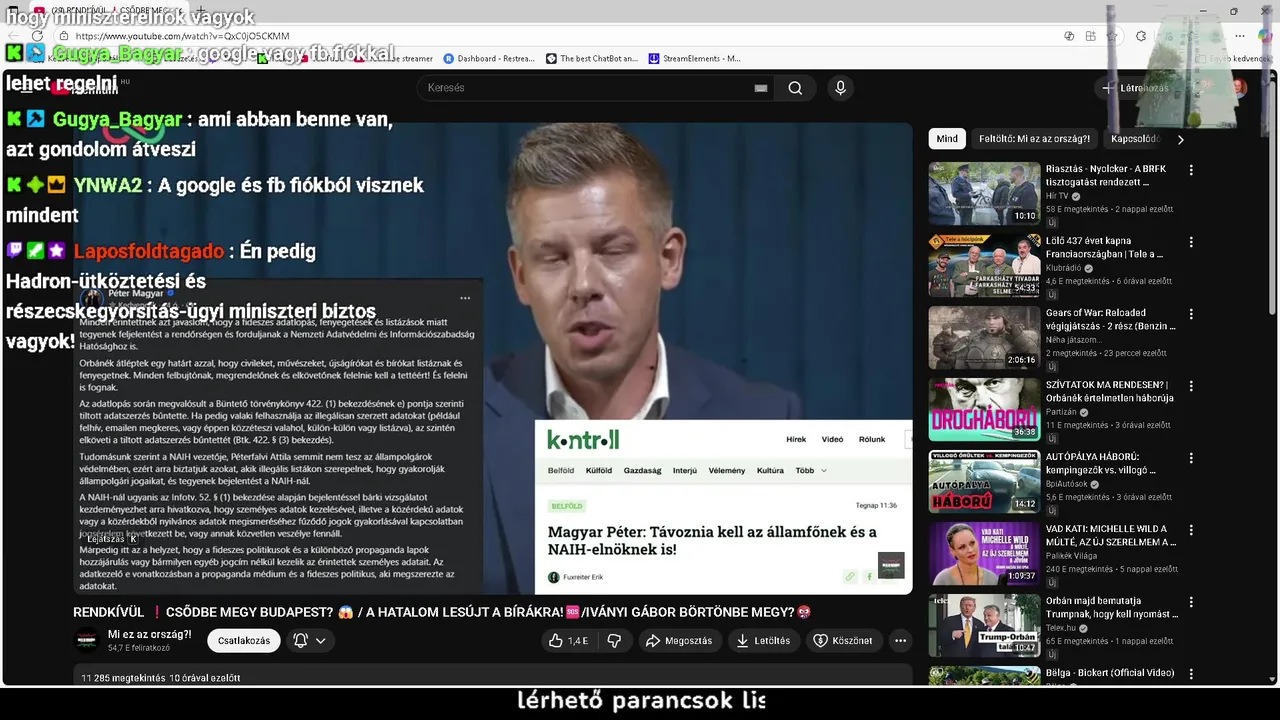Advance filter chips with right arrow

click(x=1180, y=140)
